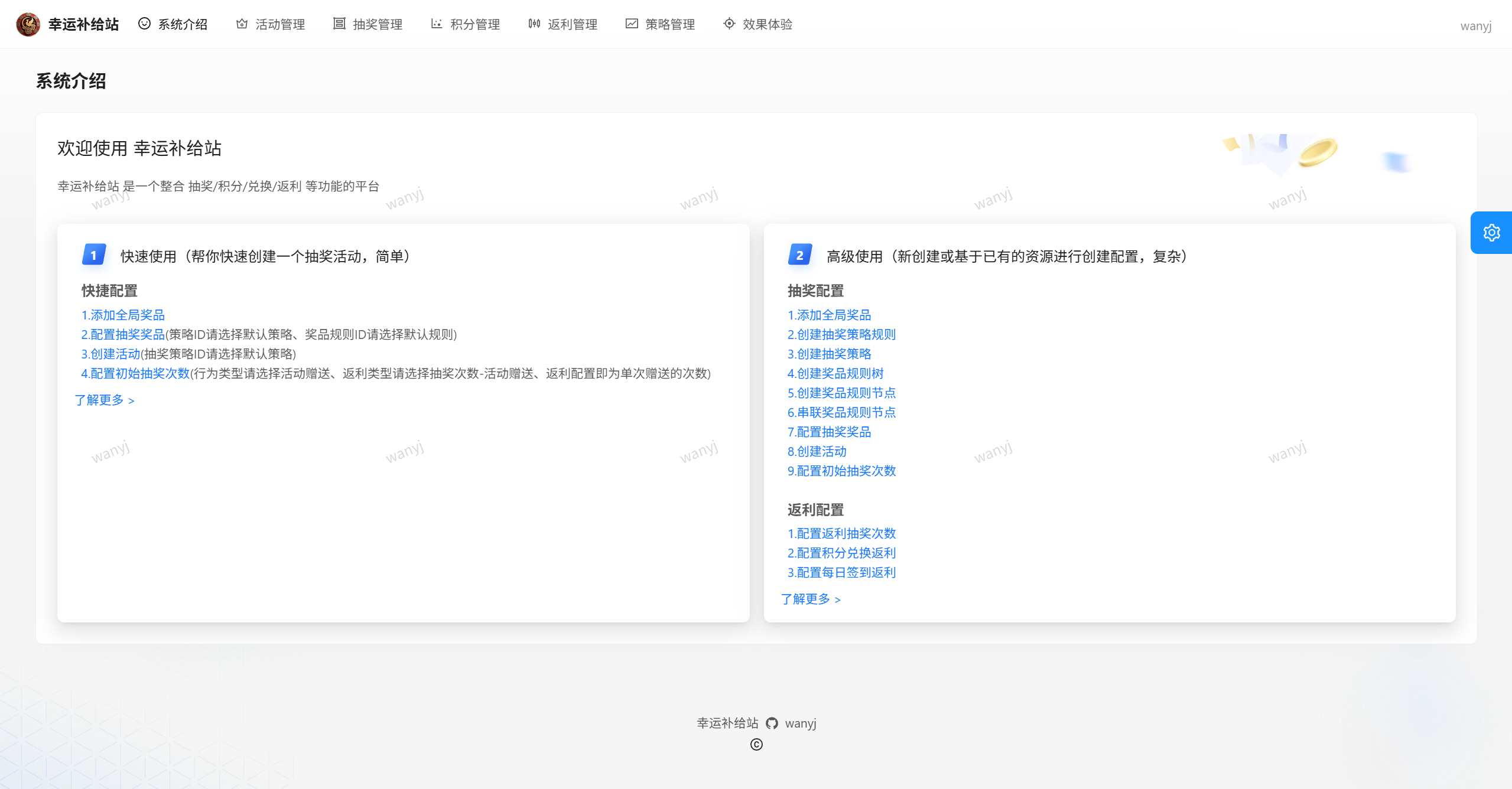Image resolution: width=1512 pixels, height=789 pixels.
Task: Open the 2.配置抽奖奖品 quick config link
Action: tap(123, 335)
